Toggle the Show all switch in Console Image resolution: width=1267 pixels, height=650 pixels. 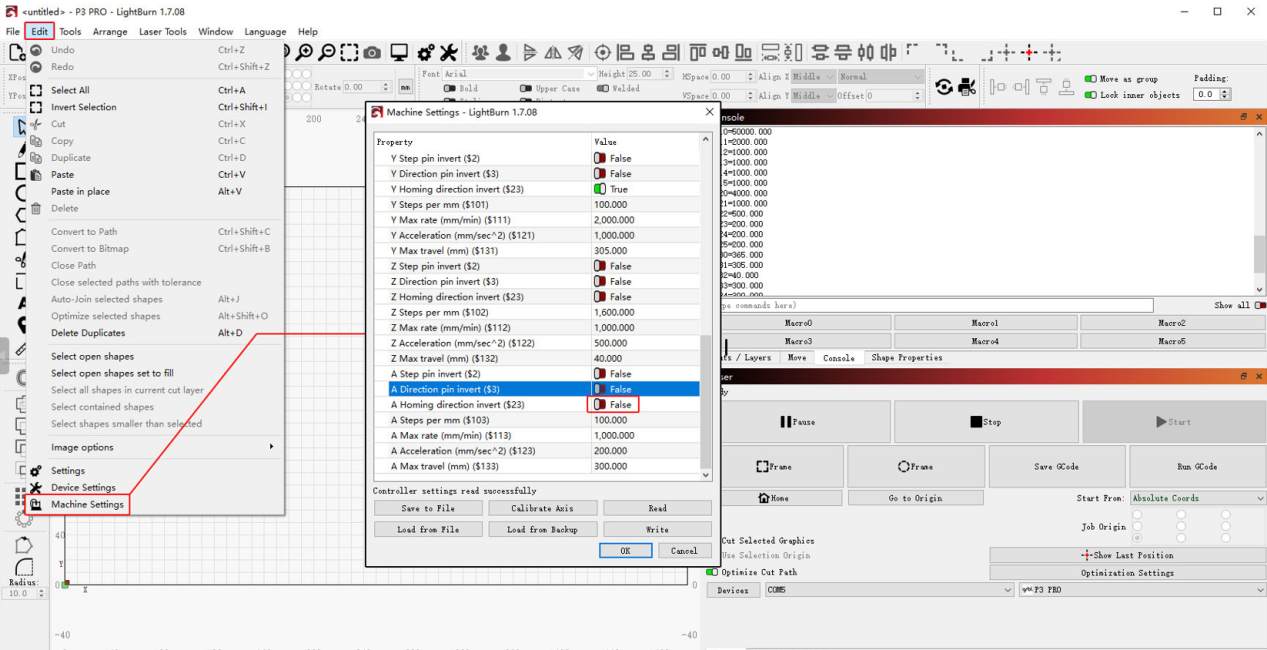1259,305
